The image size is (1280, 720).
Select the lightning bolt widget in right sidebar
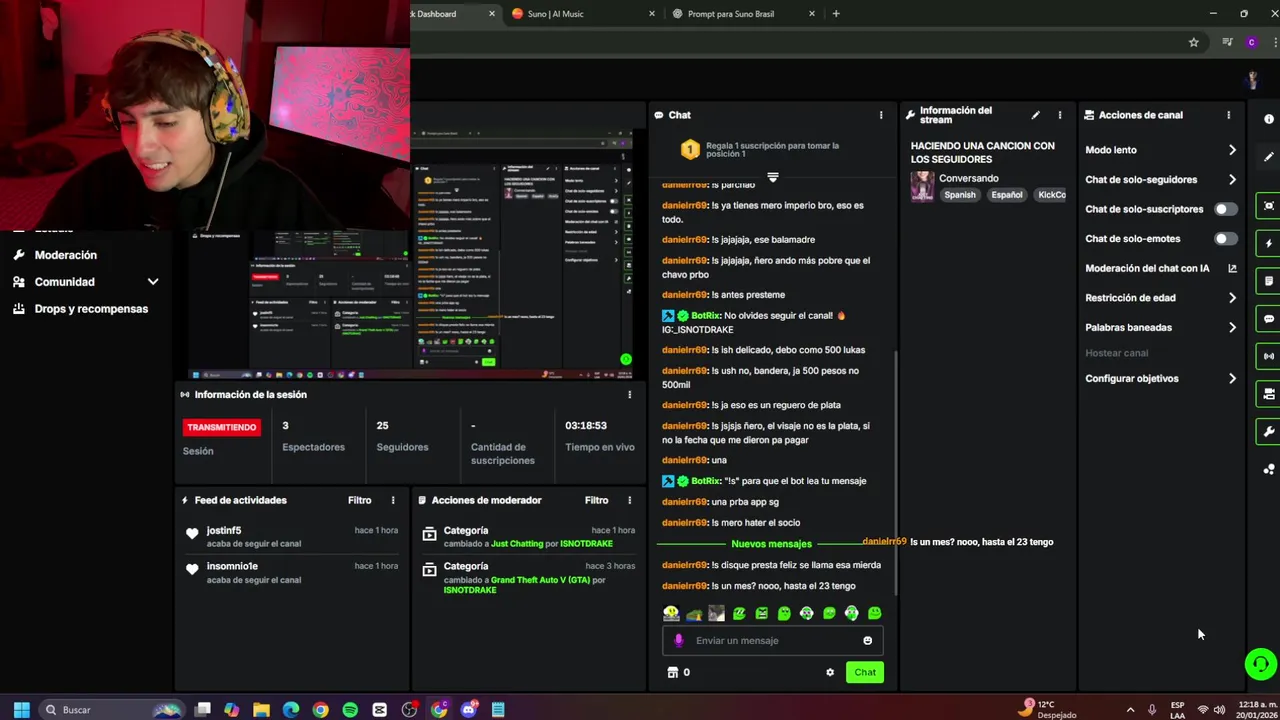pos(1268,243)
